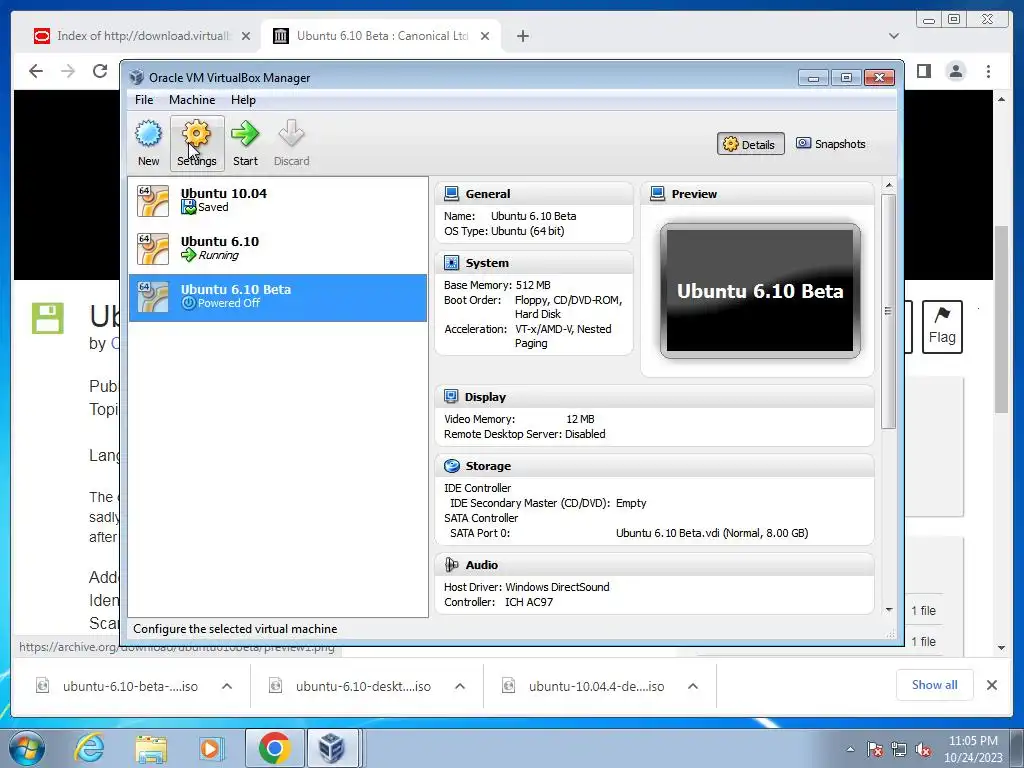Open Chrome profile avatar icon
Viewport: 1024px width, 768px height.
pos(956,71)
